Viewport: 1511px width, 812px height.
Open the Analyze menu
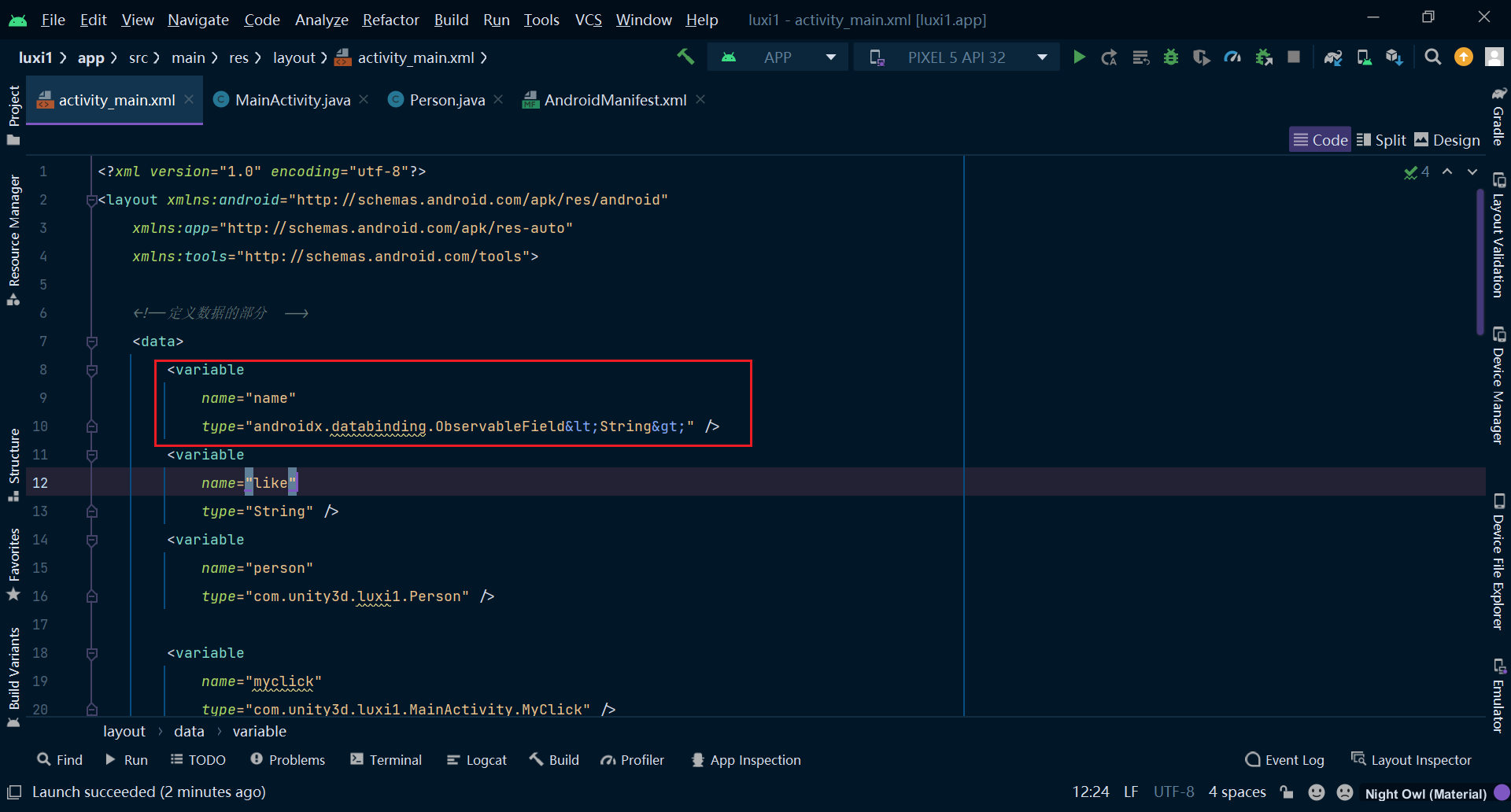[321, 20]
